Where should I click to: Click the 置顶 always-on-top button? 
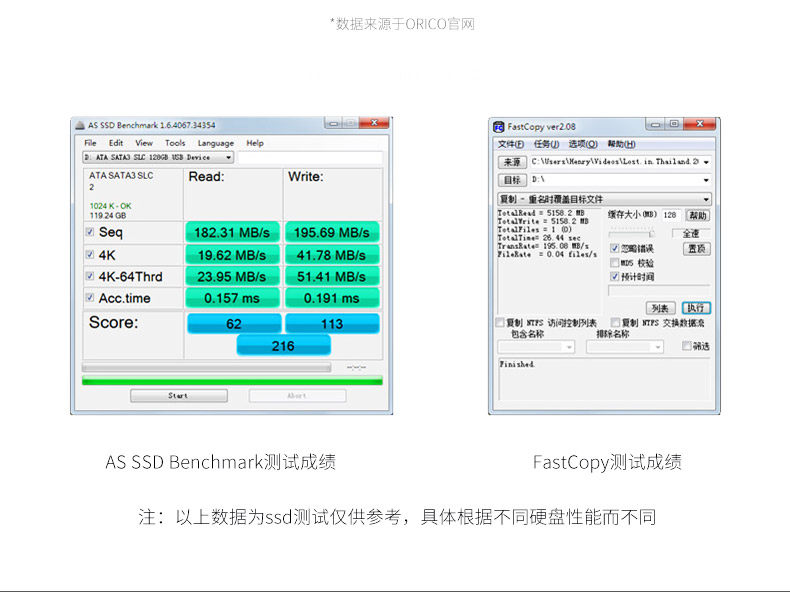(x=697, y=248)
